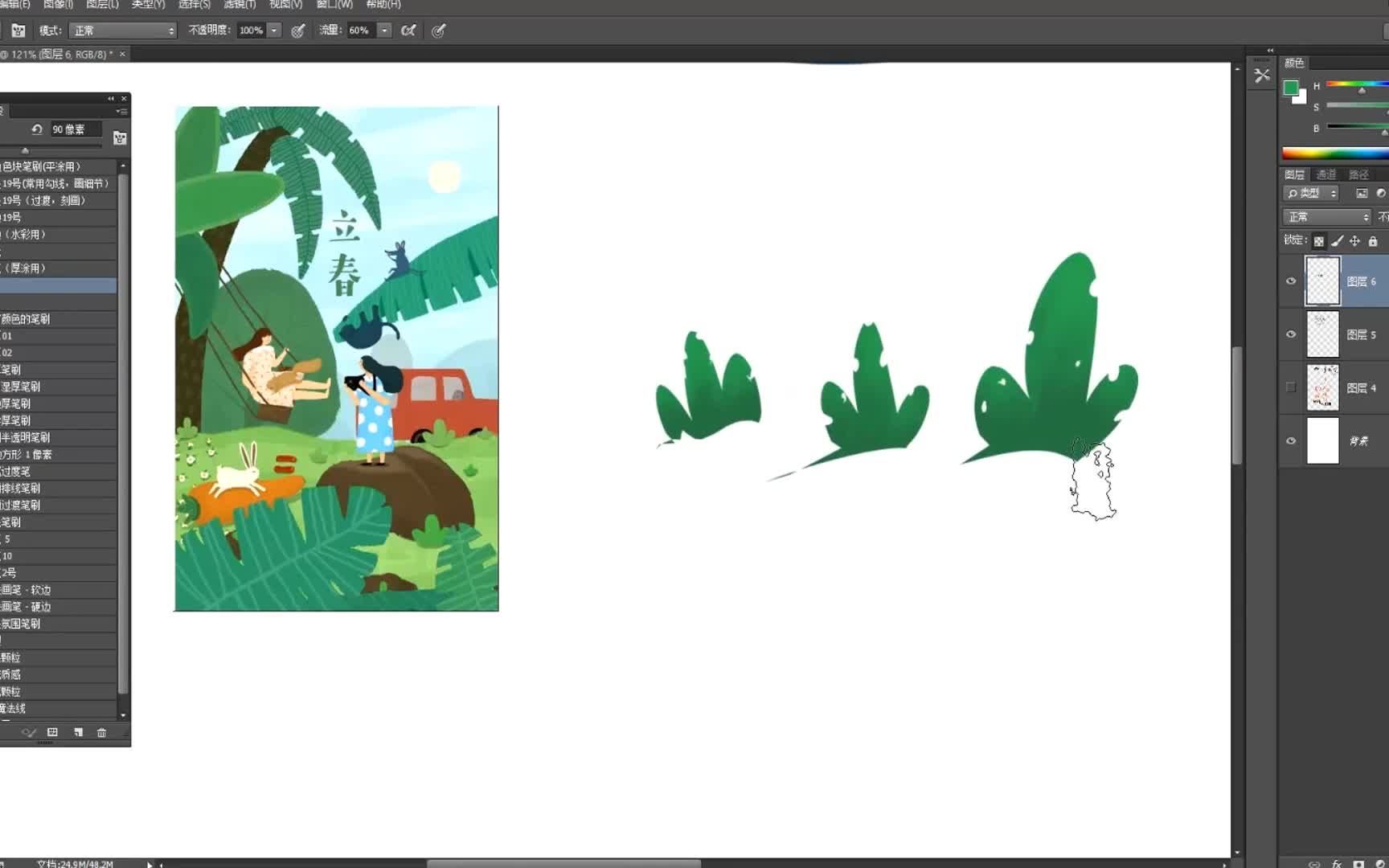Lock transparent pixels icon
Viewport: 1389px width, 868px height.
click(1319, 241)
